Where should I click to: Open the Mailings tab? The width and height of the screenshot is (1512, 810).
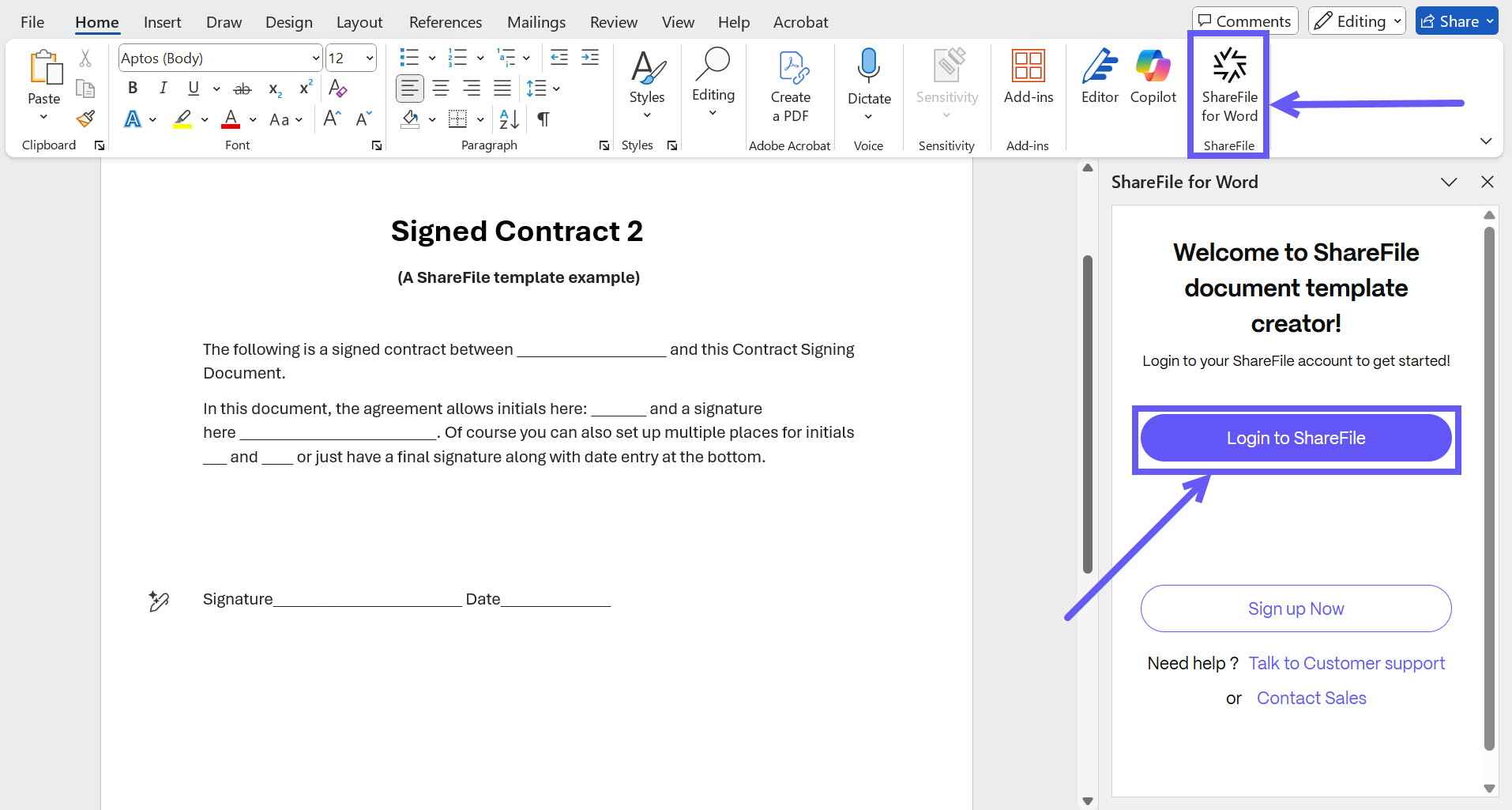coord(536,22)
